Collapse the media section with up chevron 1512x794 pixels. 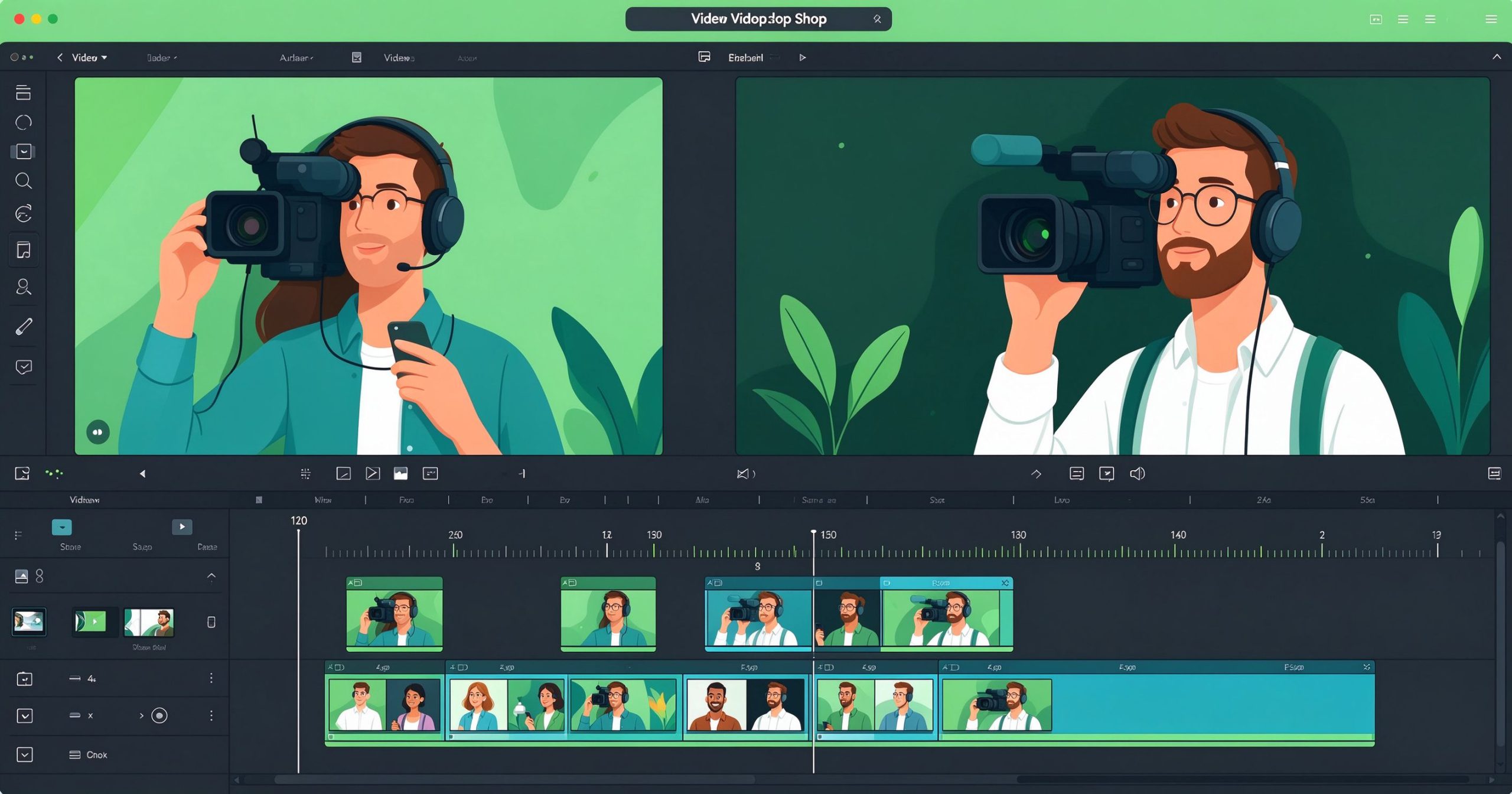[x=211, y=575]
